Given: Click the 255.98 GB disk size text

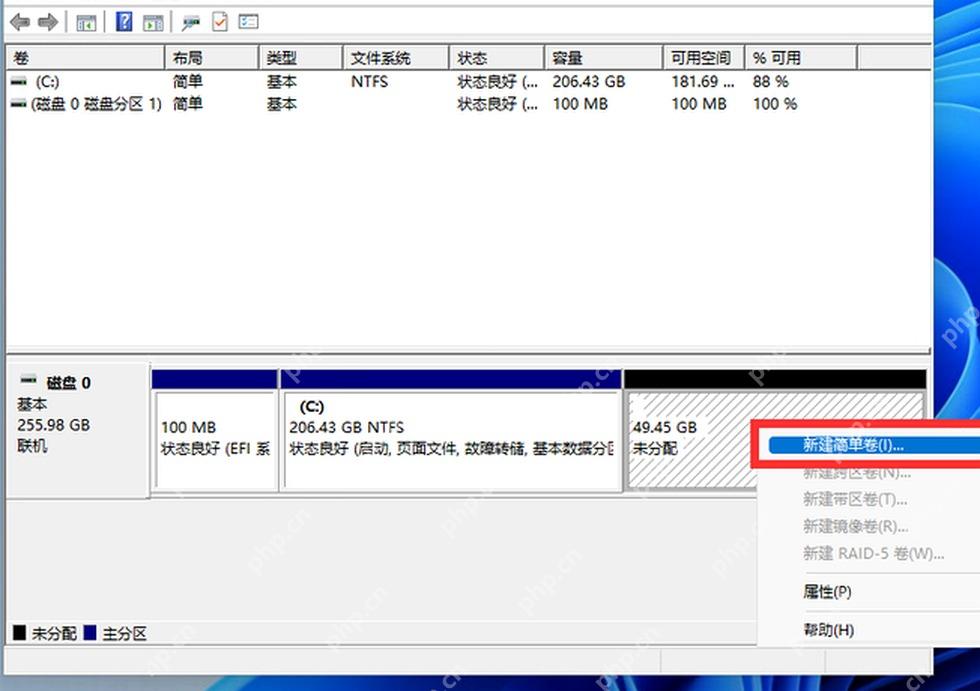Looking at the screenshot, I should click(x=54, y=425).
